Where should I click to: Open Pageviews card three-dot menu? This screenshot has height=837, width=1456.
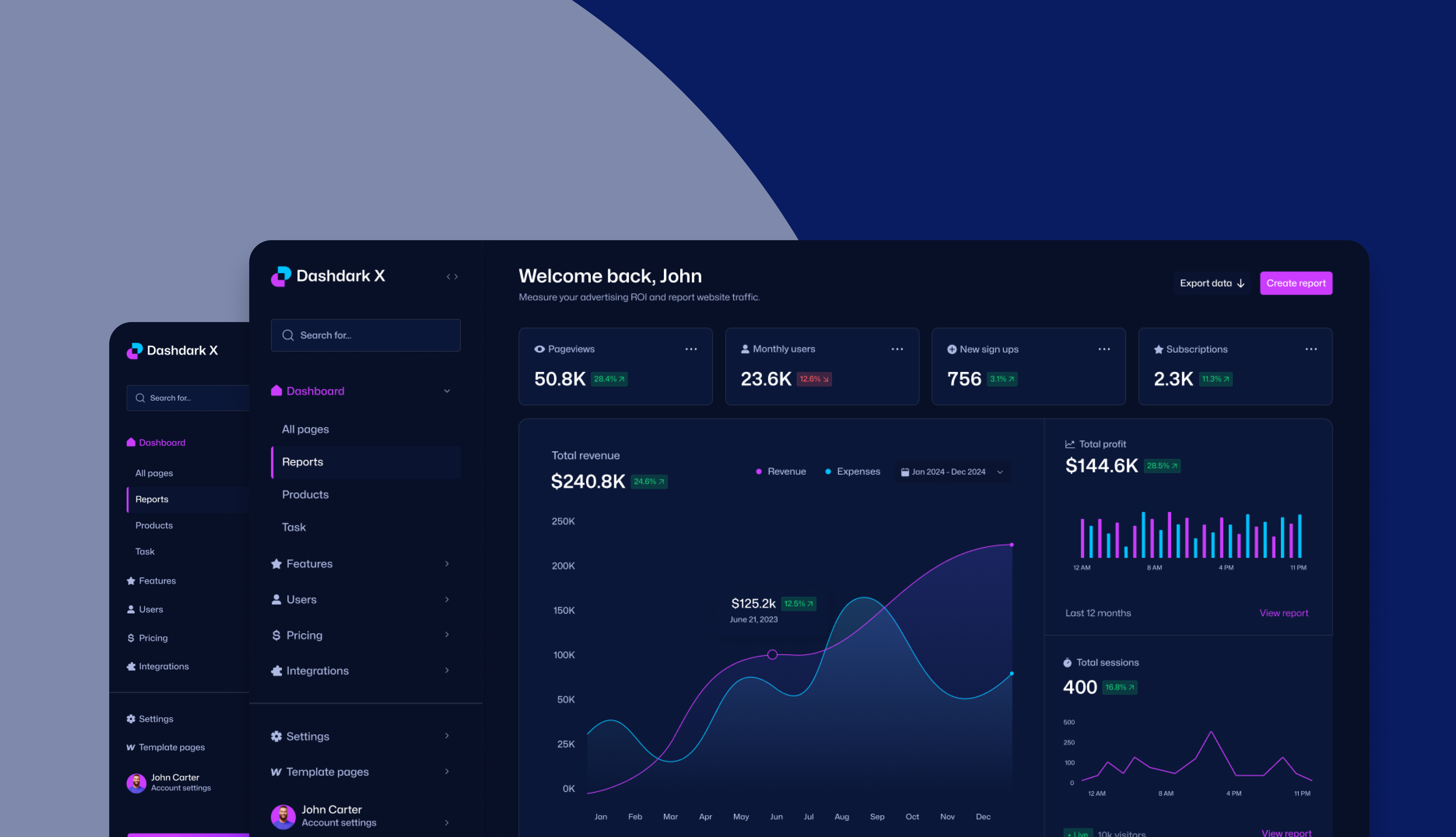coord(691,349)
